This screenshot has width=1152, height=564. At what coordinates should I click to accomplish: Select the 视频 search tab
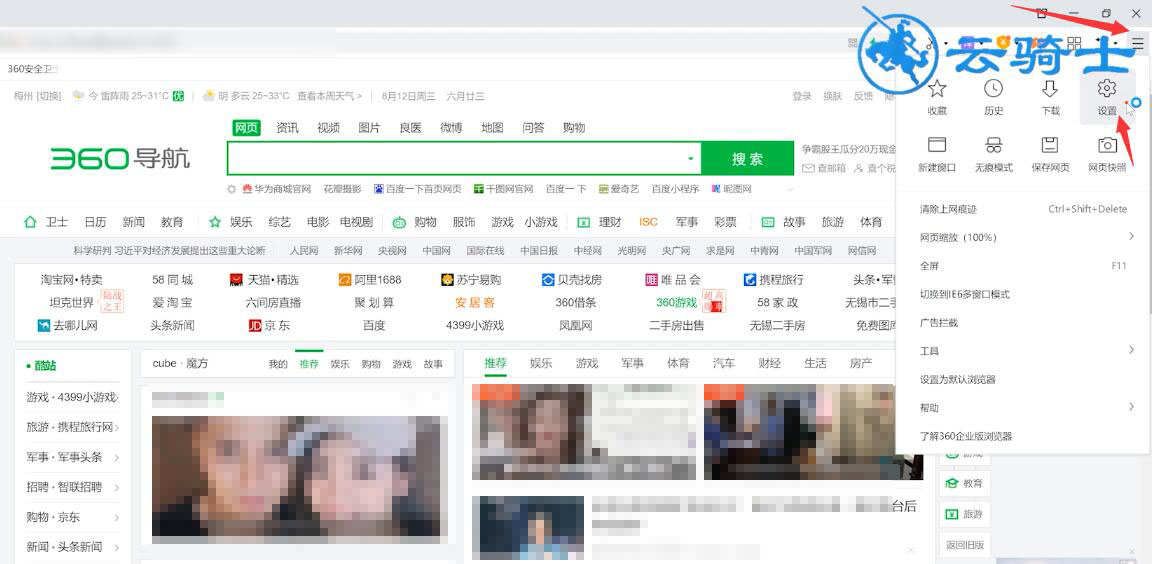(x=328, y=128)
